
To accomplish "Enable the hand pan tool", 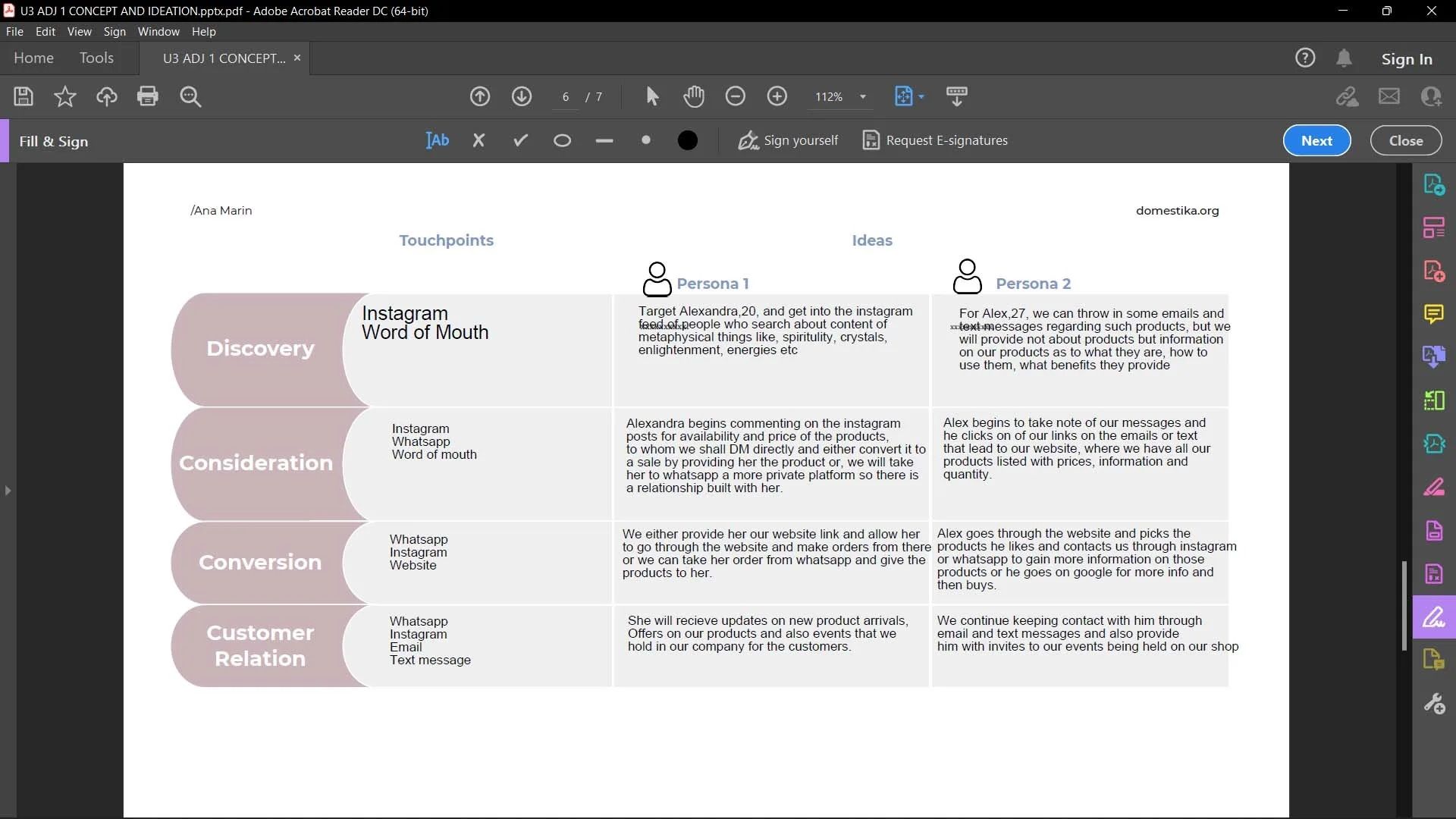I will tap(693, 96).
